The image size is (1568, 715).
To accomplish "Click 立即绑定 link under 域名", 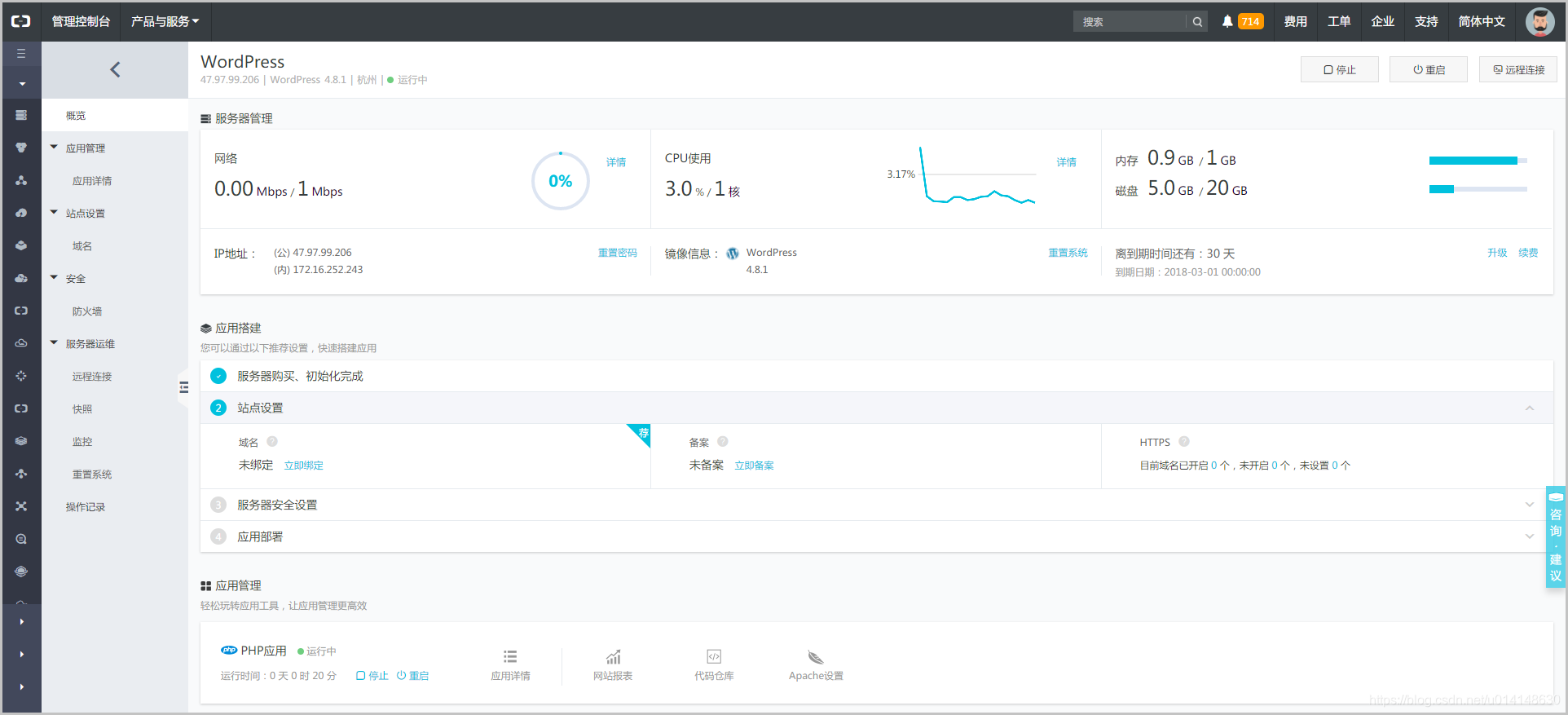I will point(304,466).
